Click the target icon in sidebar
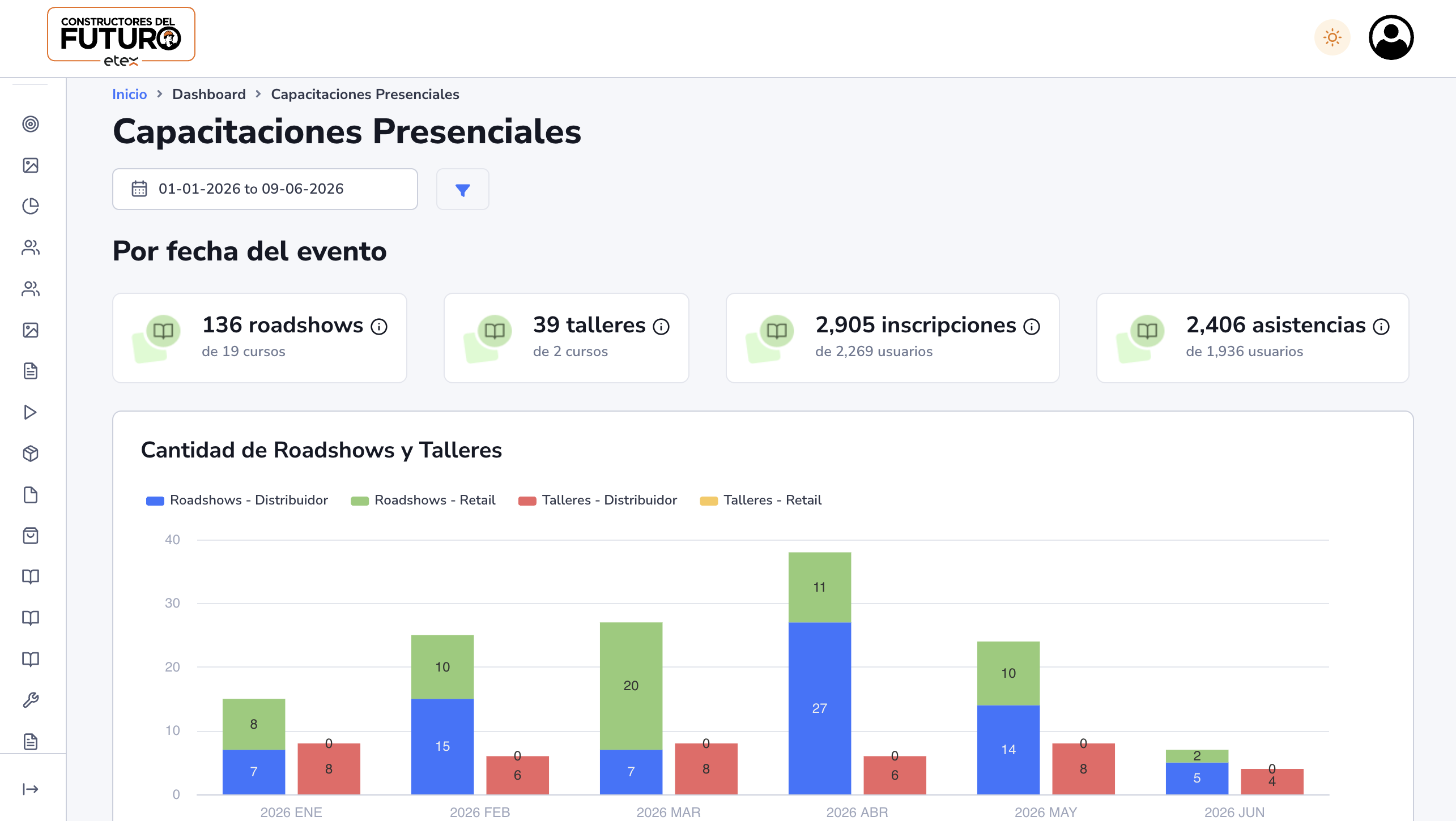This screenshot has height=821, width=1456. [x=31, y=124]
